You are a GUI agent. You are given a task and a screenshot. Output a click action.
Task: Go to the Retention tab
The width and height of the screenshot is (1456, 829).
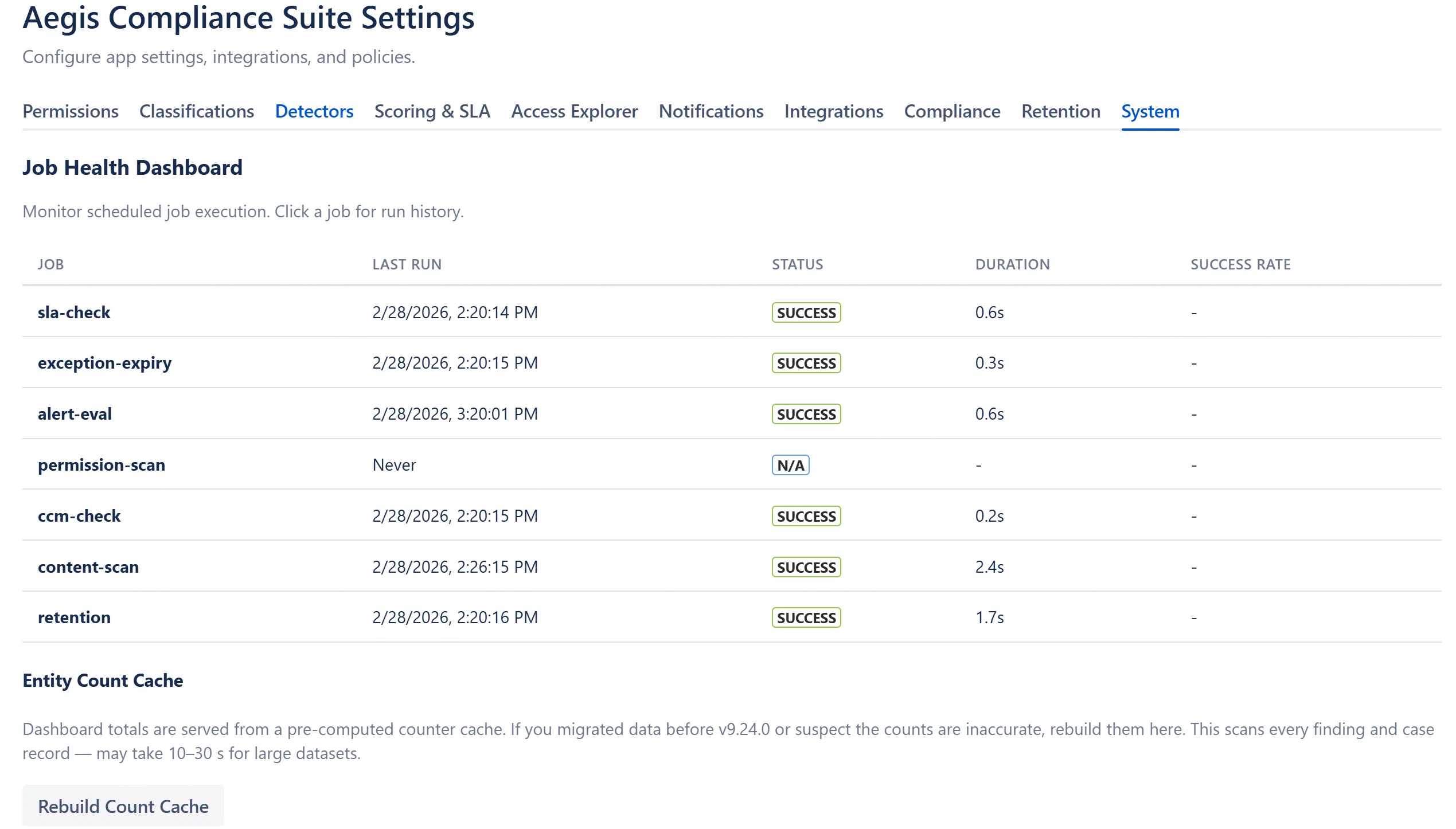(x=1061, y=111)
